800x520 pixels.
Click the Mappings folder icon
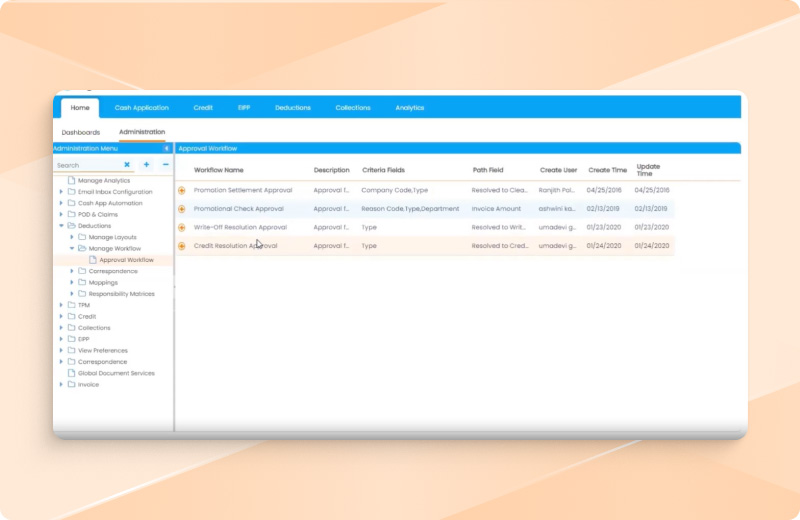82,282
